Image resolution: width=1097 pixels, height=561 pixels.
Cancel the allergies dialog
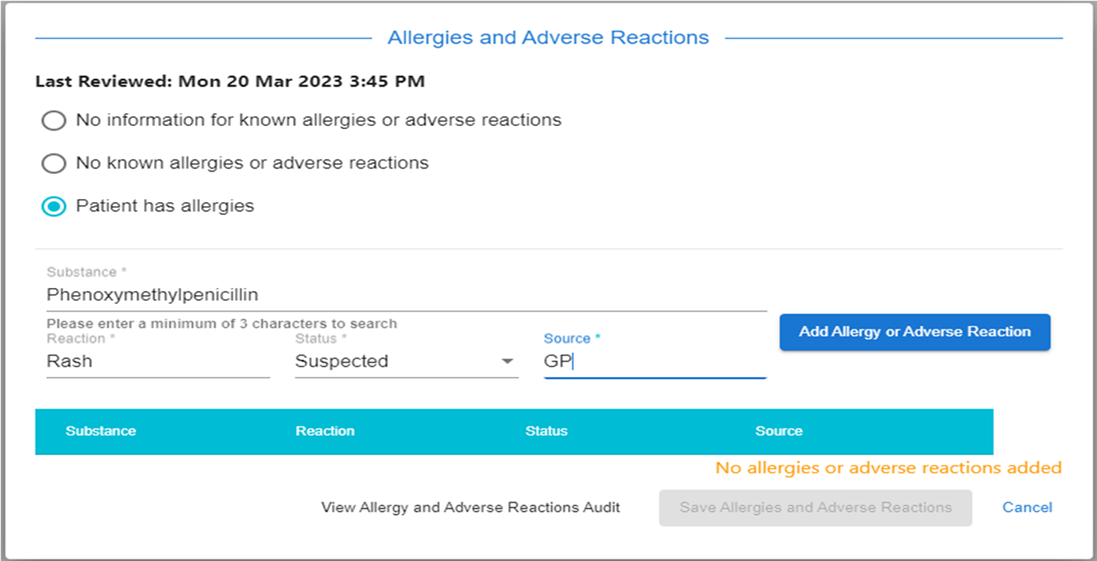click(1027, 508)
